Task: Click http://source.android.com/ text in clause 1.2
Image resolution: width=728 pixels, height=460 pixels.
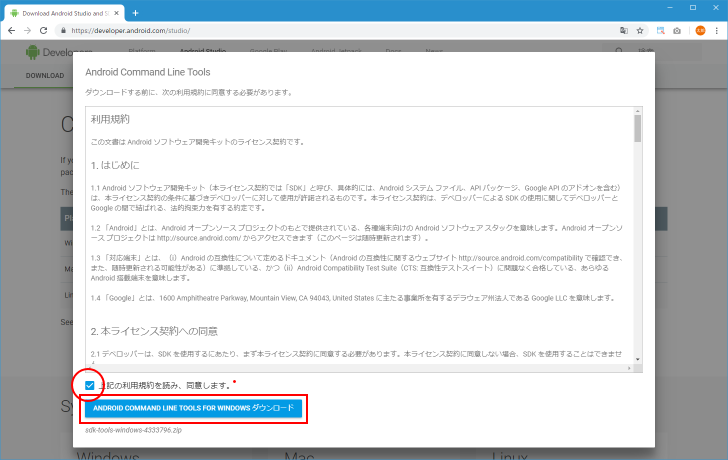Action: pos(199,238)
